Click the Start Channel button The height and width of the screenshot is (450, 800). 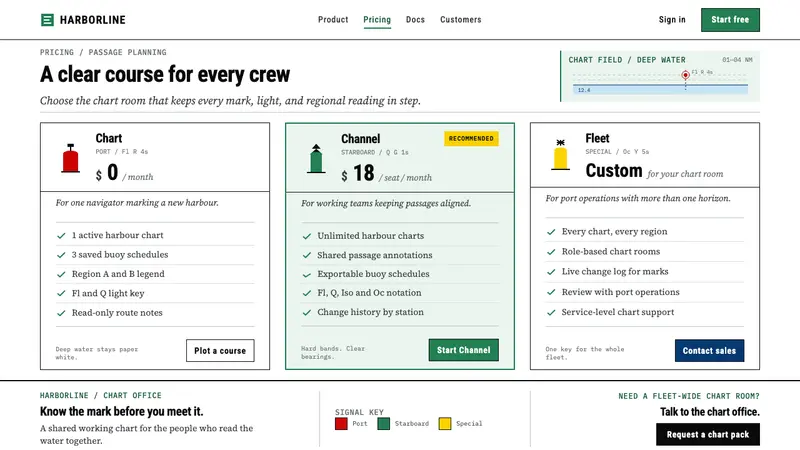tap(464, 350)
